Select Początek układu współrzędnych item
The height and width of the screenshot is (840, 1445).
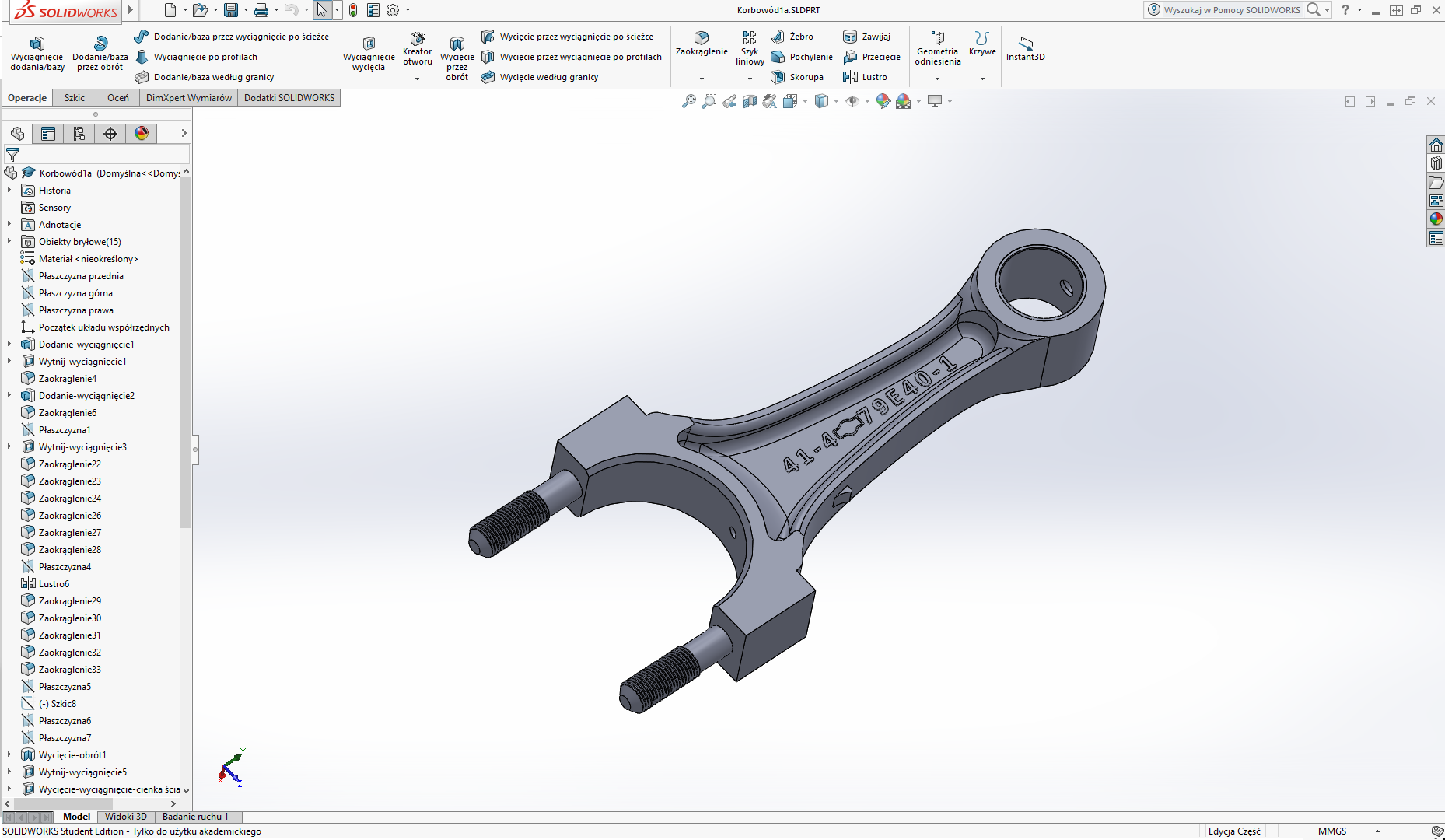(x=103, y=327)
